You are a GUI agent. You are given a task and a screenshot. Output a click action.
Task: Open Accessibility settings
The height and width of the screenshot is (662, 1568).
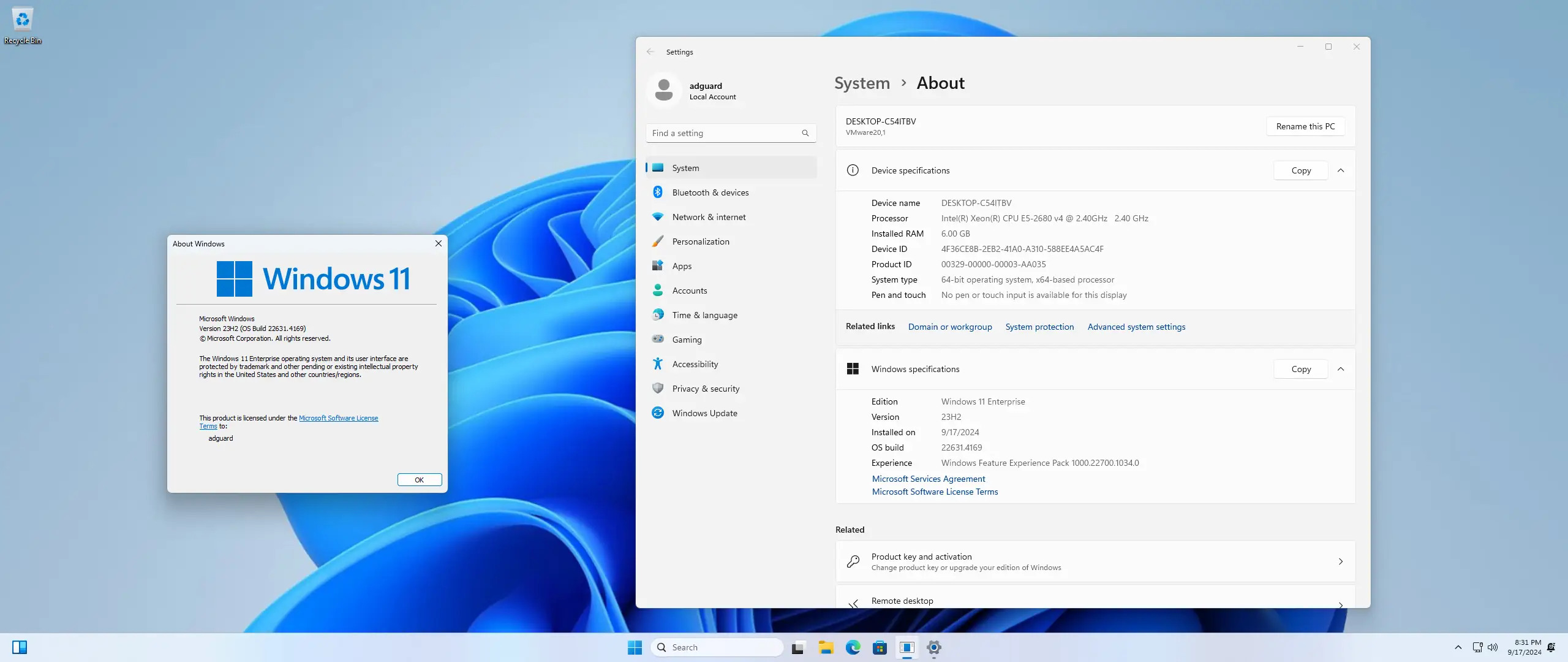coord(695,363)
